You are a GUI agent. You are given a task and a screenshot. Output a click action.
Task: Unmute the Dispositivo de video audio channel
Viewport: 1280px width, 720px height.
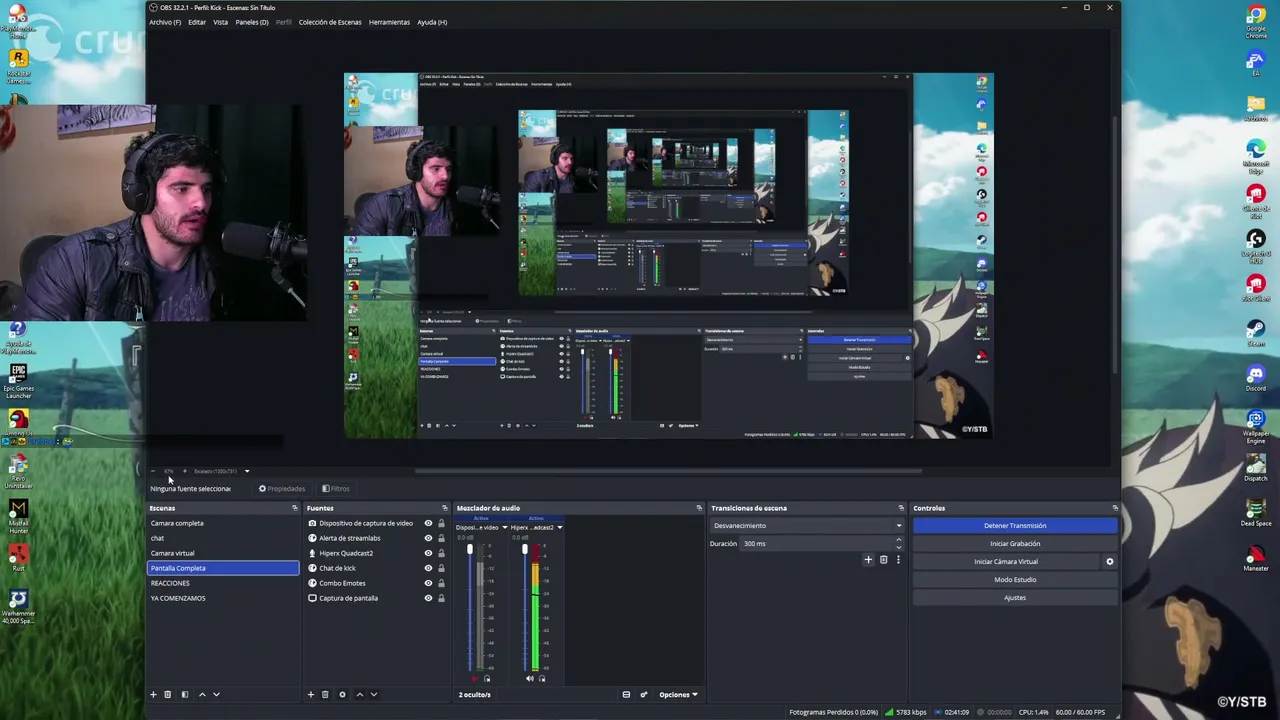(474, 679)
